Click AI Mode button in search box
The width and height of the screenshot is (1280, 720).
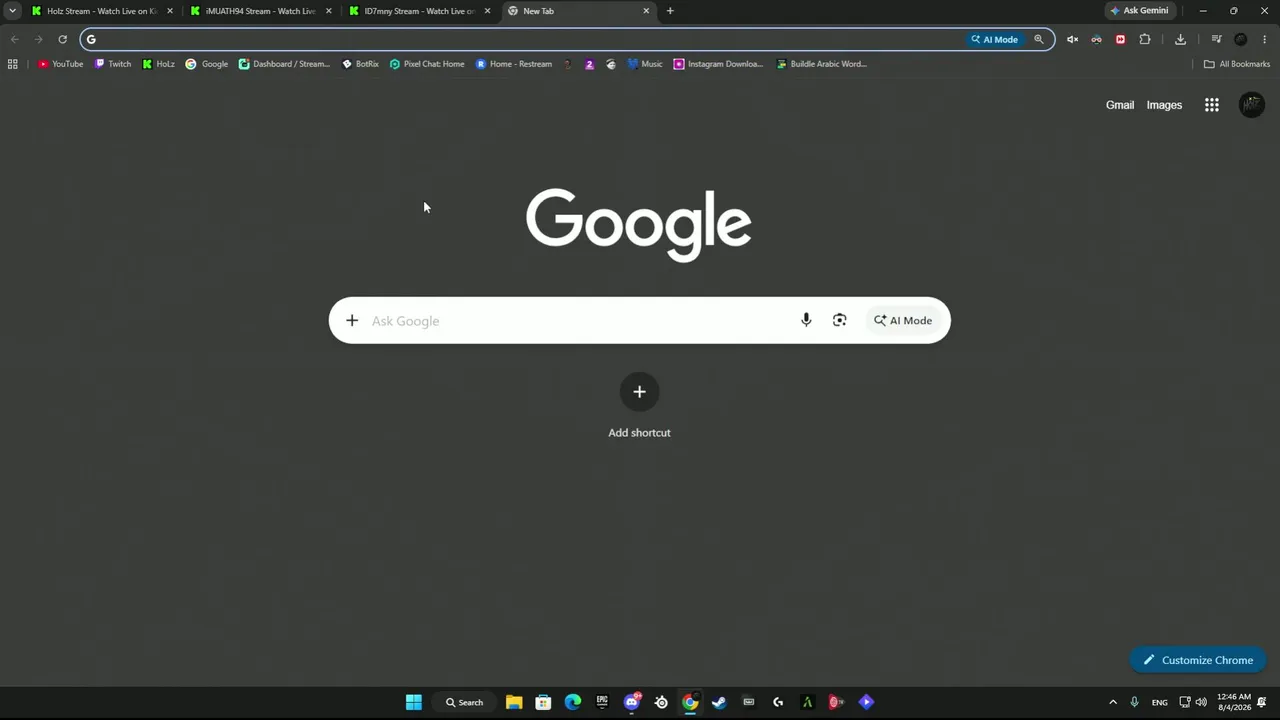[903, 321]
